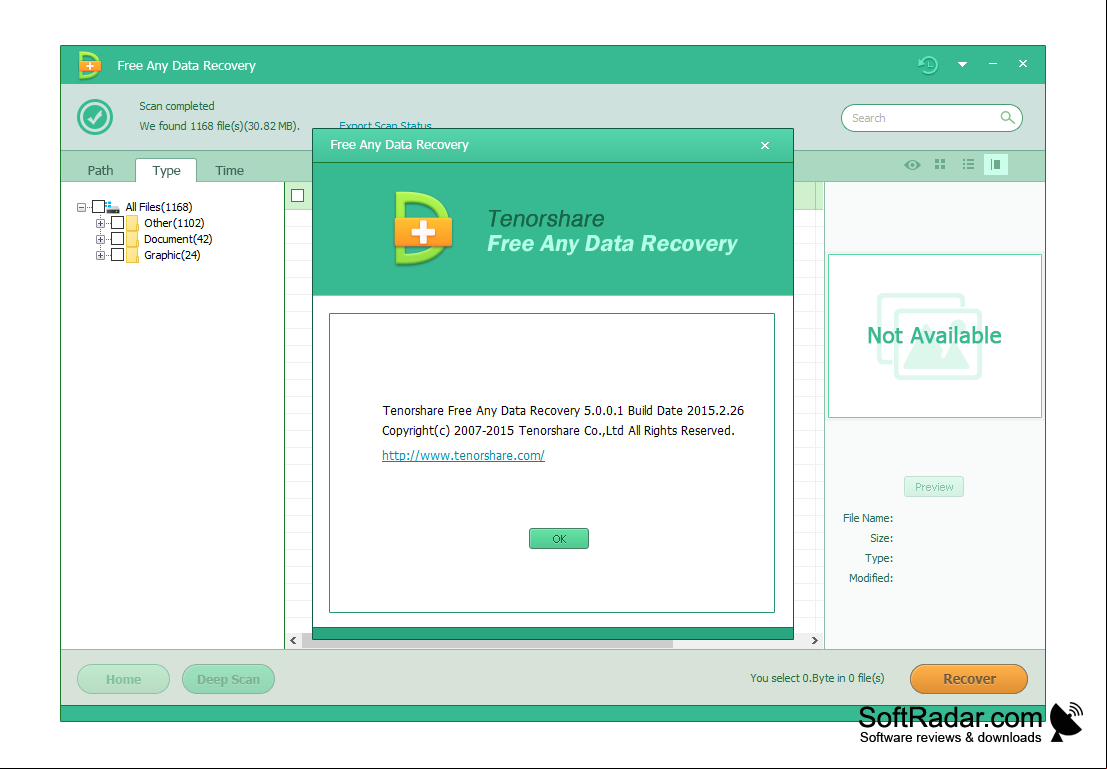This screenshot has height=769, width=1107.
Task: Select the Graphic(24) tree label
Action: 172,255
